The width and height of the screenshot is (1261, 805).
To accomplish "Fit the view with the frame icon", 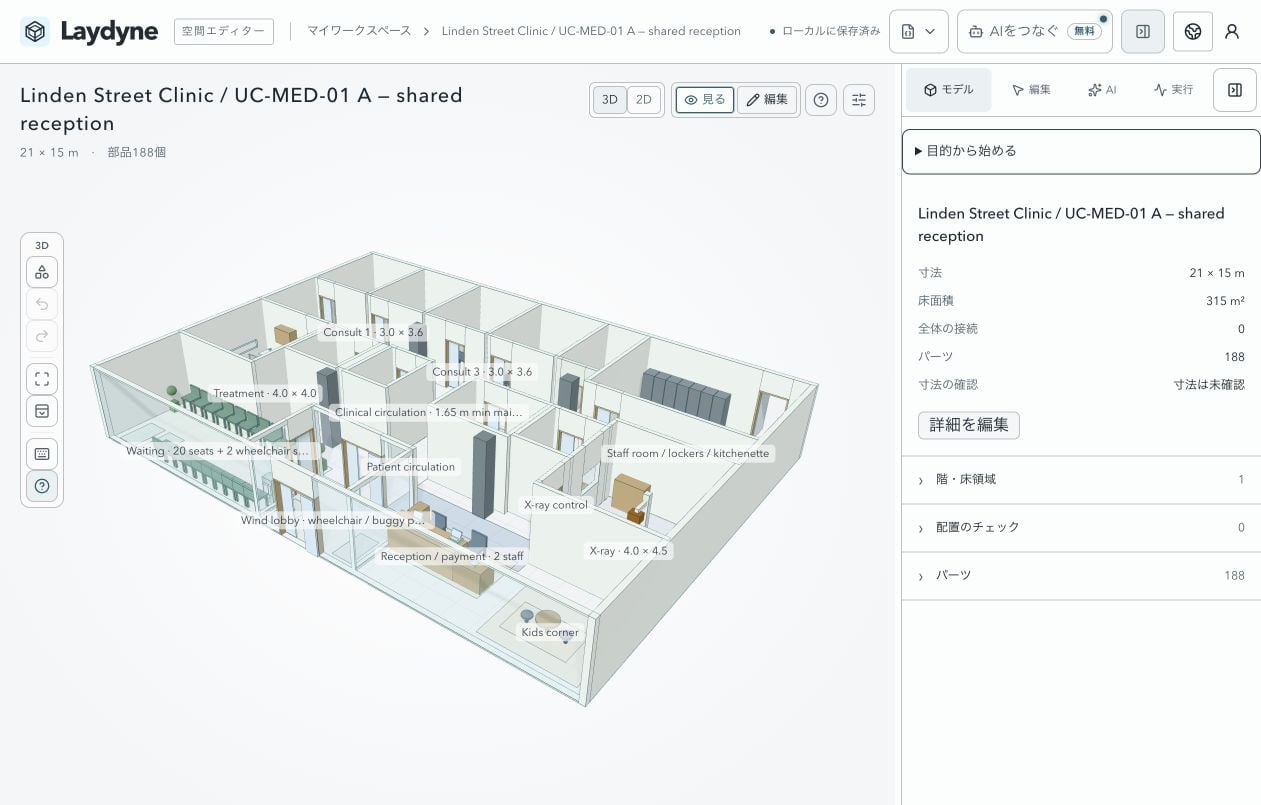I will pyautogui.click(x=42, y=379).
